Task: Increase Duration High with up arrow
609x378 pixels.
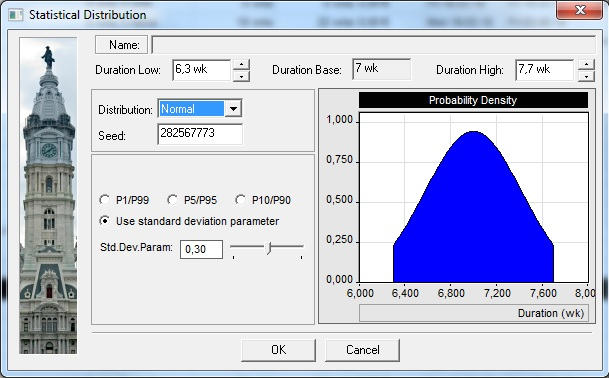Action: (x=586, y=64)
